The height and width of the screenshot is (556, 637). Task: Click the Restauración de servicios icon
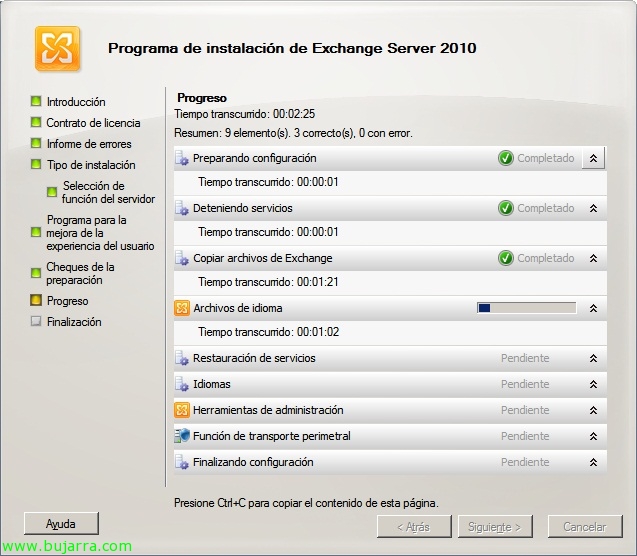(182, 358)
